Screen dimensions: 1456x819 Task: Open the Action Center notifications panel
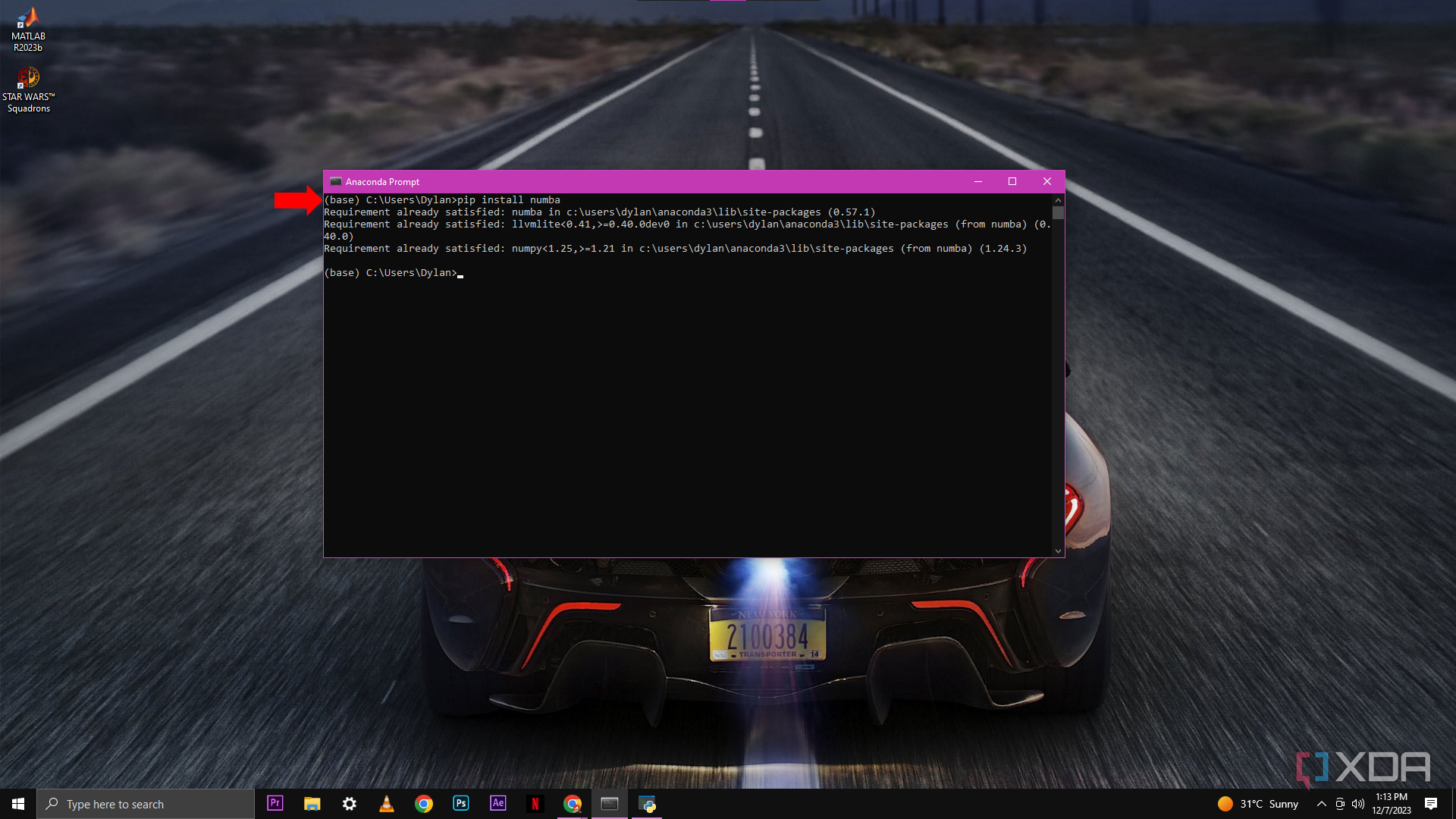click(1432, 804)
